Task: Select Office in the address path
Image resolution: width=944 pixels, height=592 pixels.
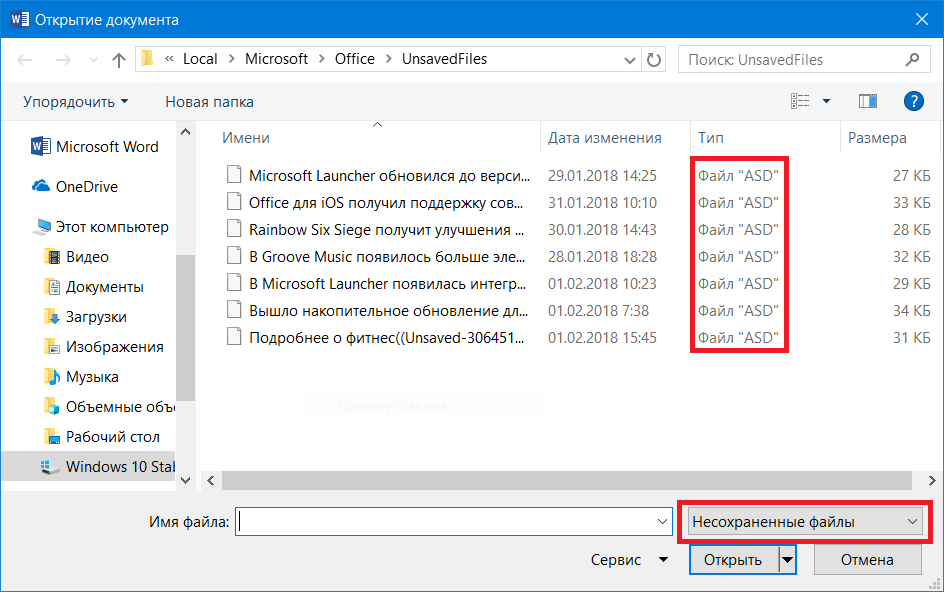Action: click(x=355, y=59)
